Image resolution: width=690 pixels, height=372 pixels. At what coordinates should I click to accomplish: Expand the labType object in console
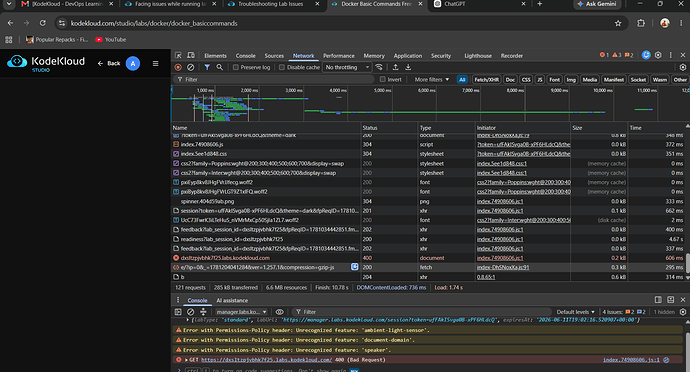(x=188, y=320)
